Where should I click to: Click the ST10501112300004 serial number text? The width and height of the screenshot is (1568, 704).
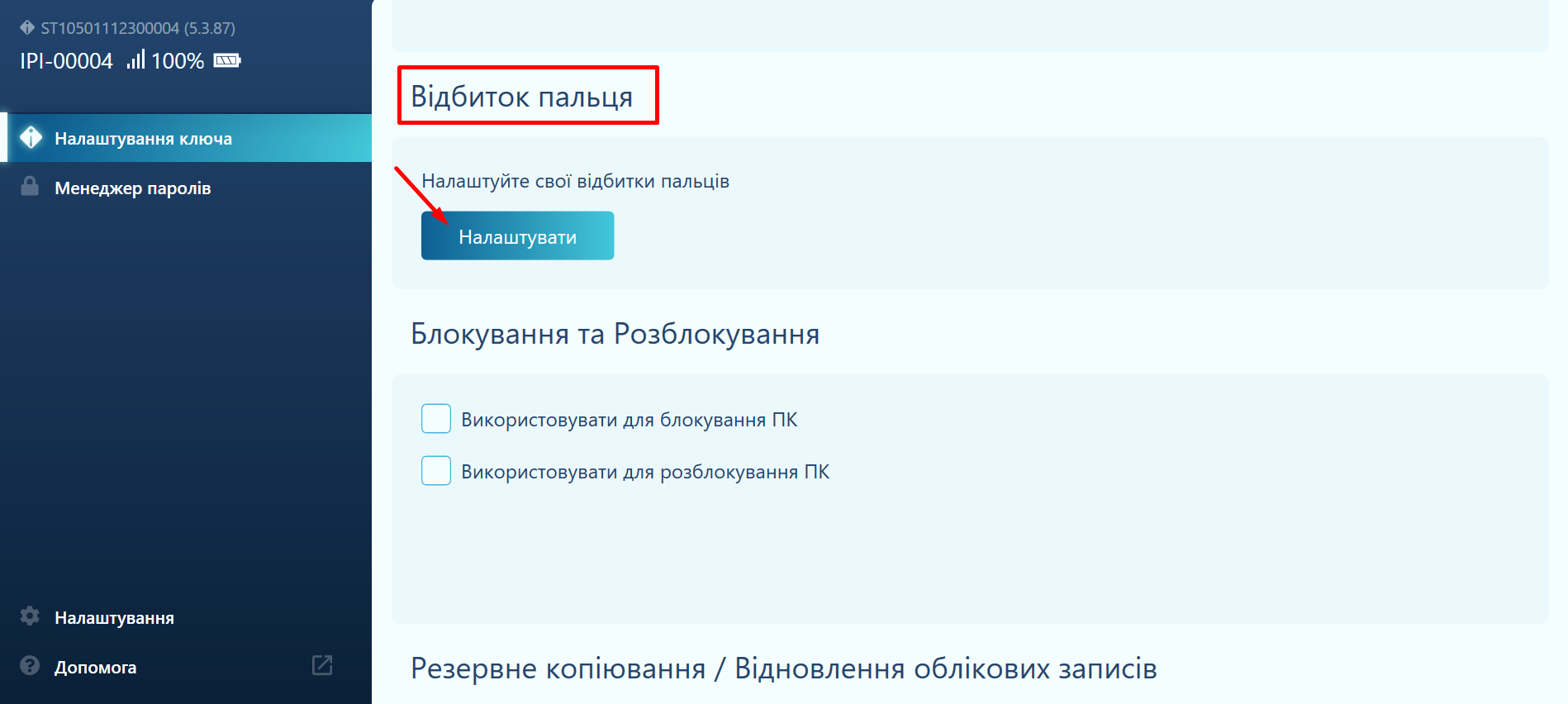[110, 28]
